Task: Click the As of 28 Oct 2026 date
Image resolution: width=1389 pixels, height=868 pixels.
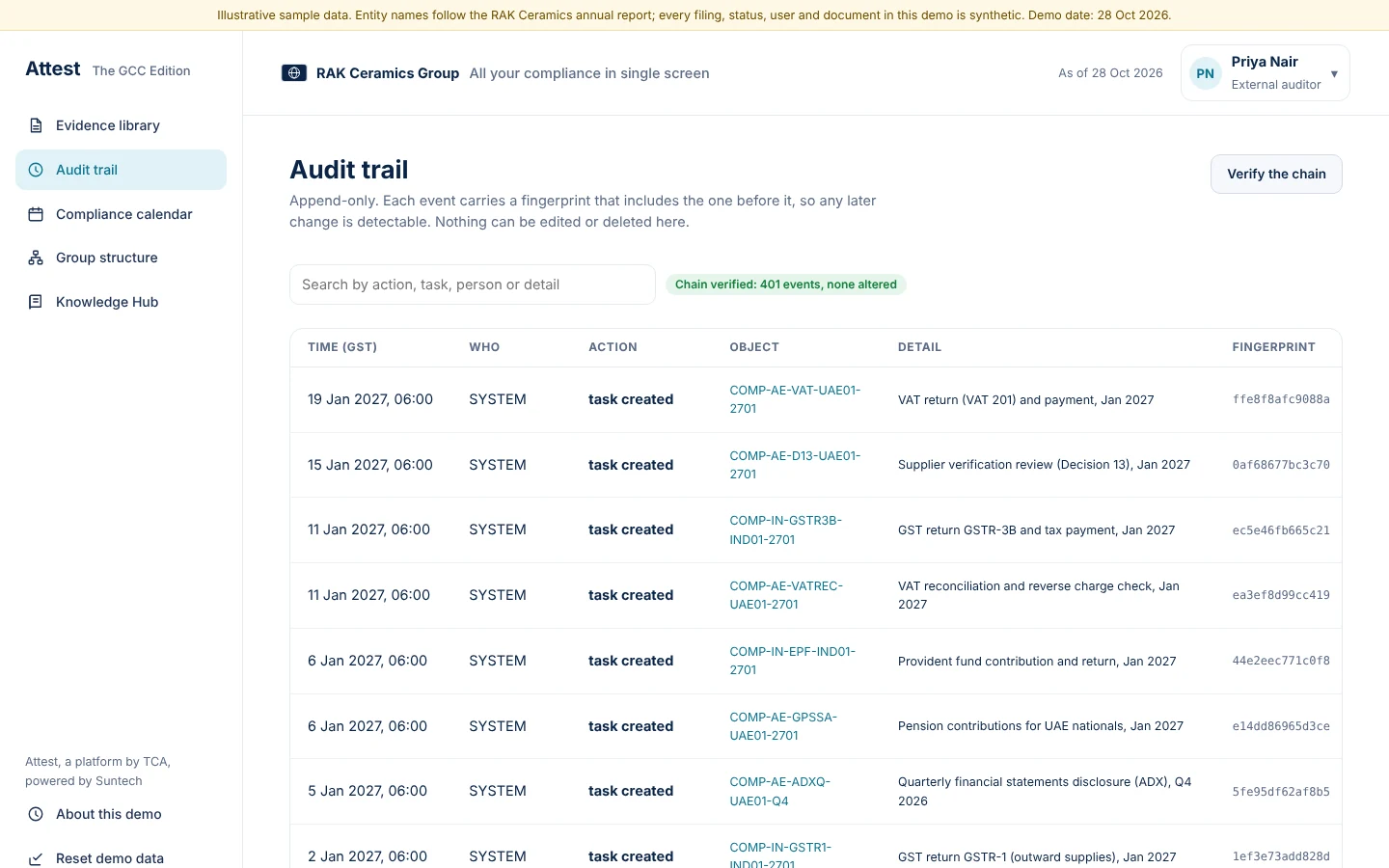Action: [x=1110, y=73]
